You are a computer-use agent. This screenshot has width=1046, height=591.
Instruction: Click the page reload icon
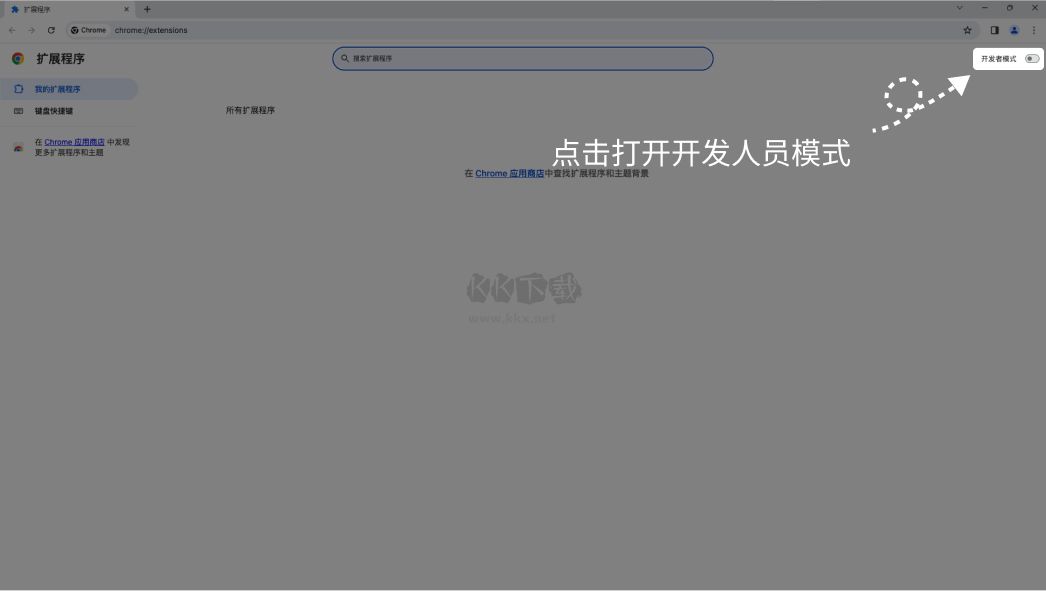point(51,30)
